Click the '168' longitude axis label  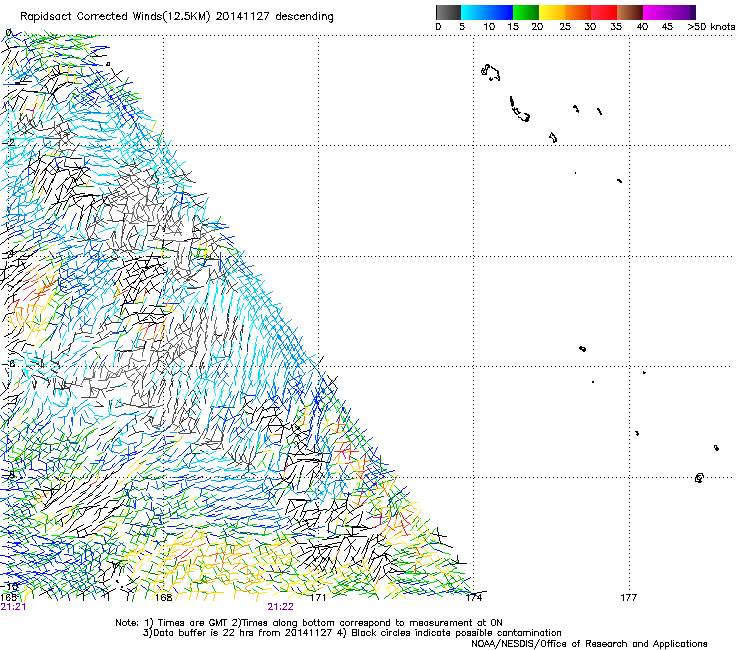(x=164, y=598)
